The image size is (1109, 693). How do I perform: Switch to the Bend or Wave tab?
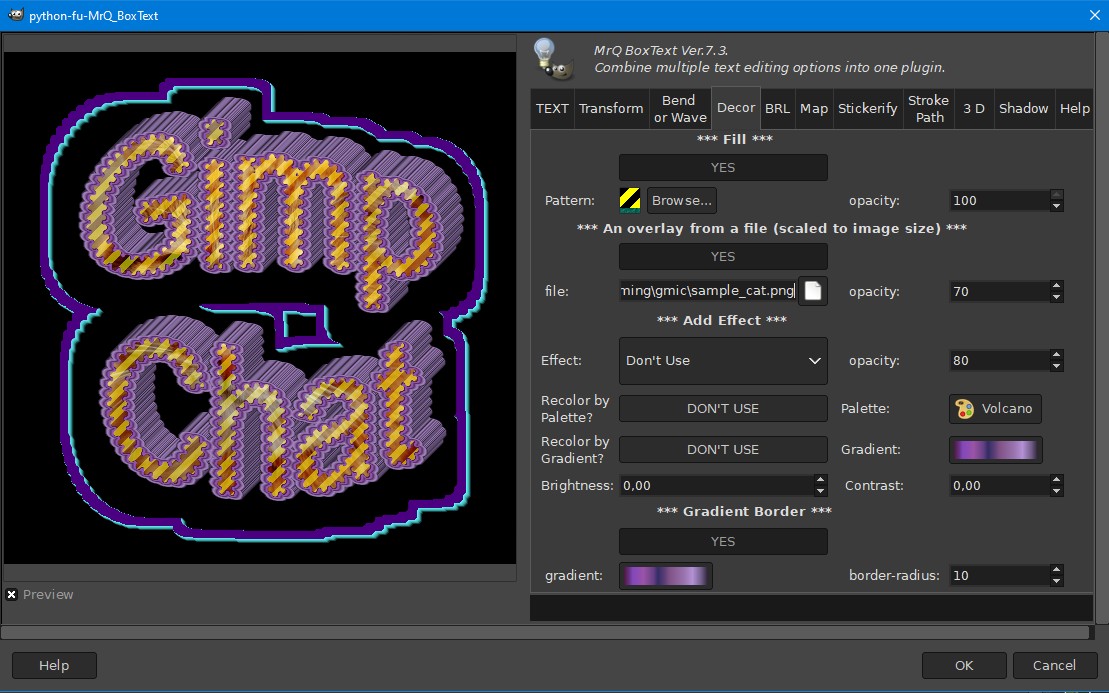(680, 108)
